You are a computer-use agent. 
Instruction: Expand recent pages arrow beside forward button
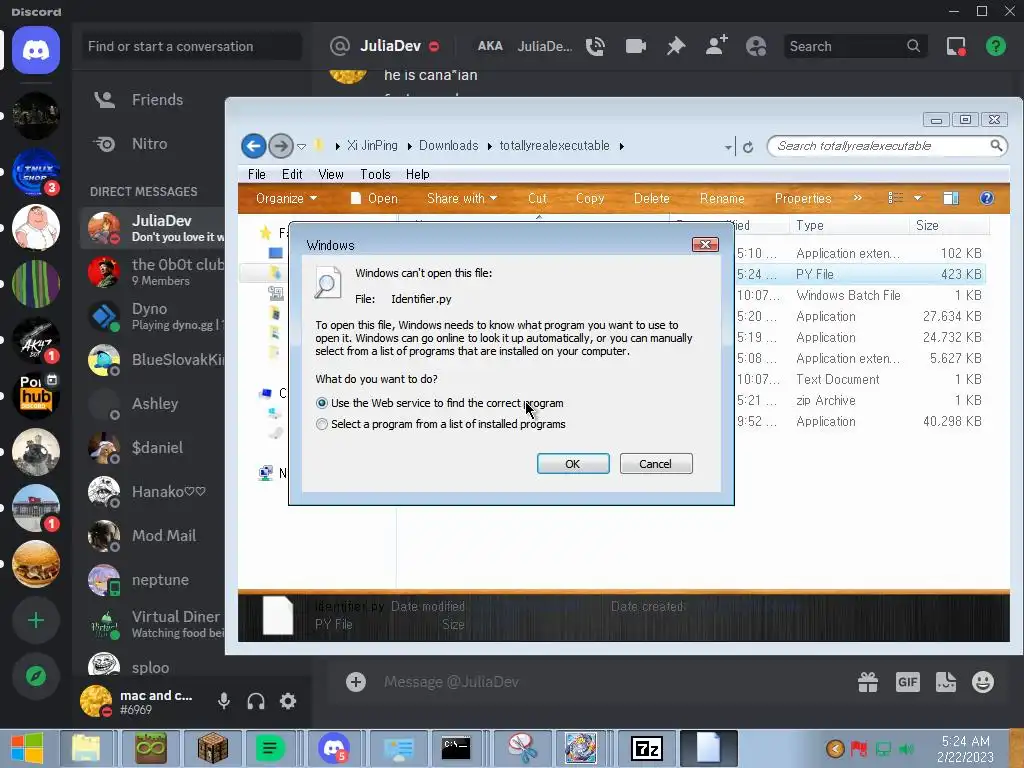(x=301, y=147)
